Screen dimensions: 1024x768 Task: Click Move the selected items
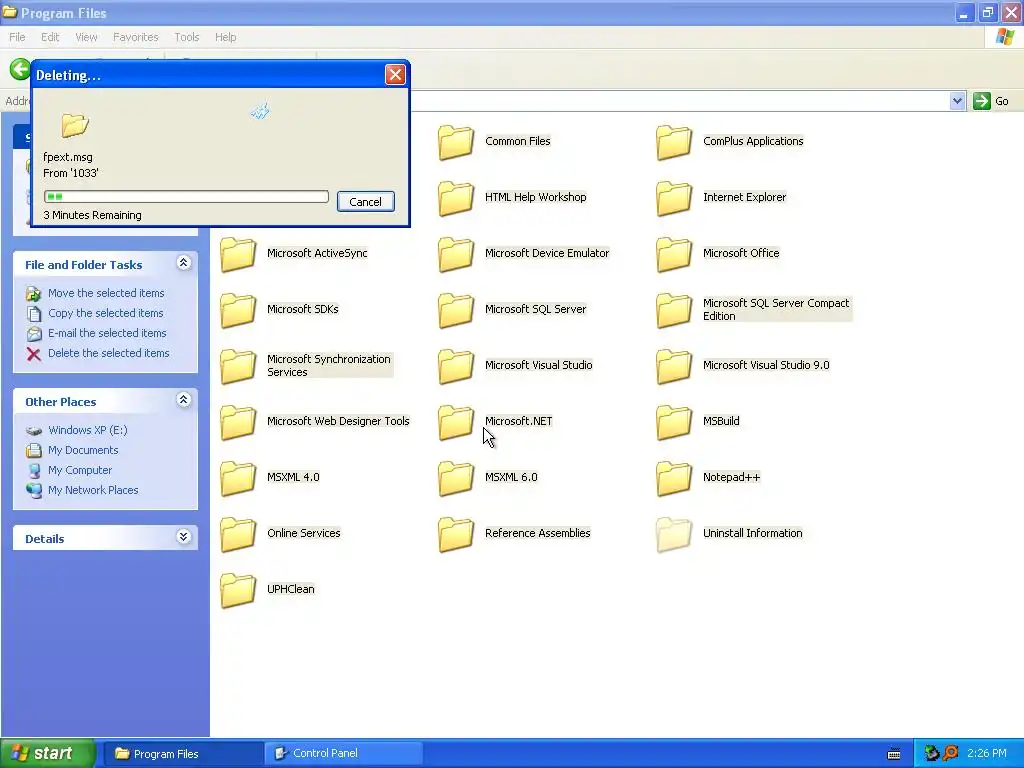(106, 293)
